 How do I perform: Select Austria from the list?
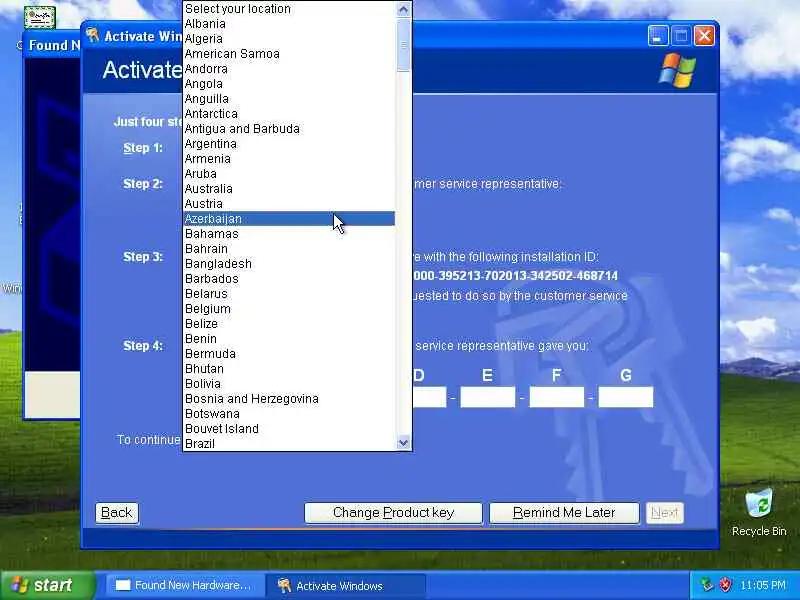click(289, 204)
